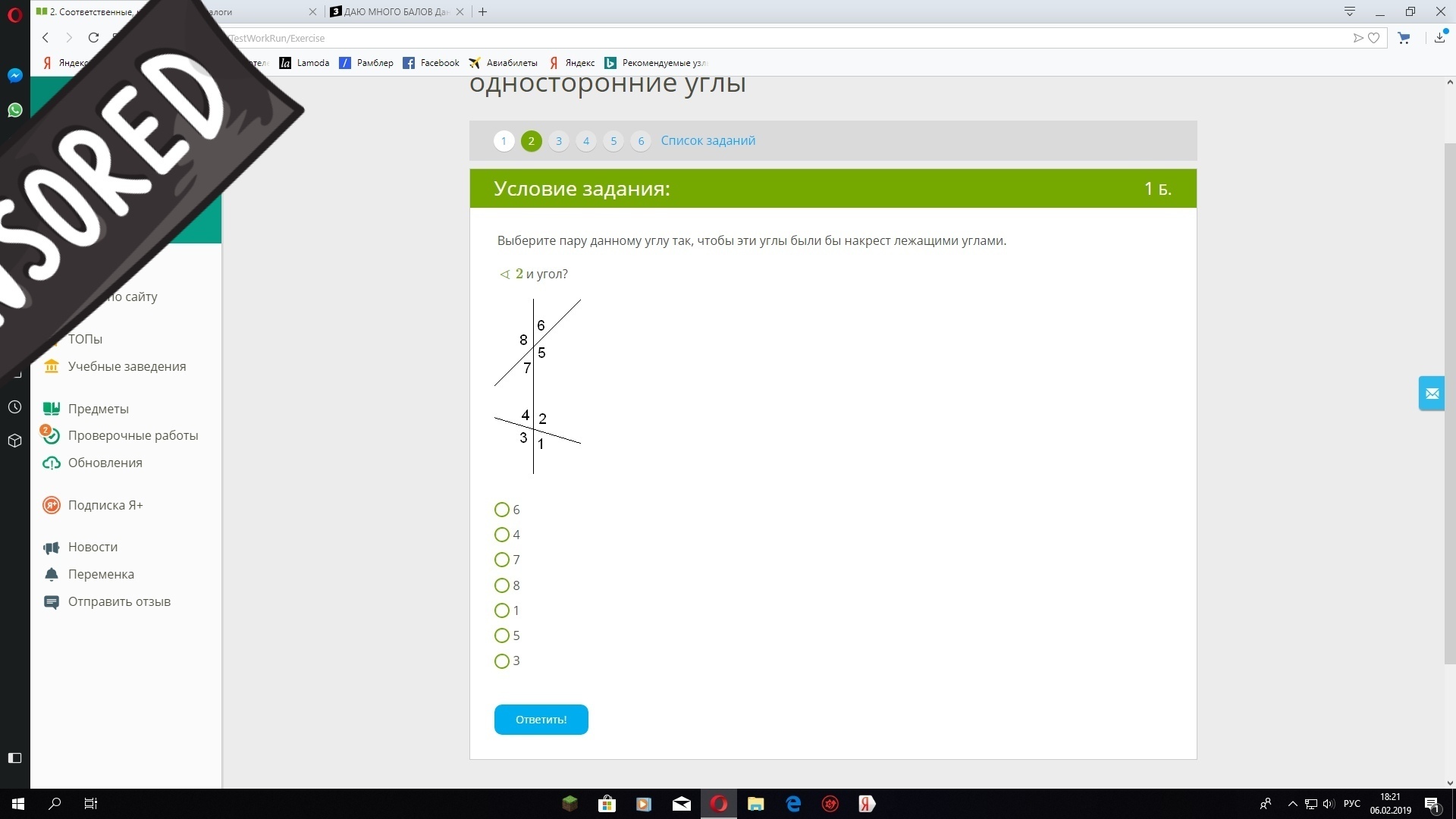Click tab number 3 in task navigation

(x=558, y=141)
